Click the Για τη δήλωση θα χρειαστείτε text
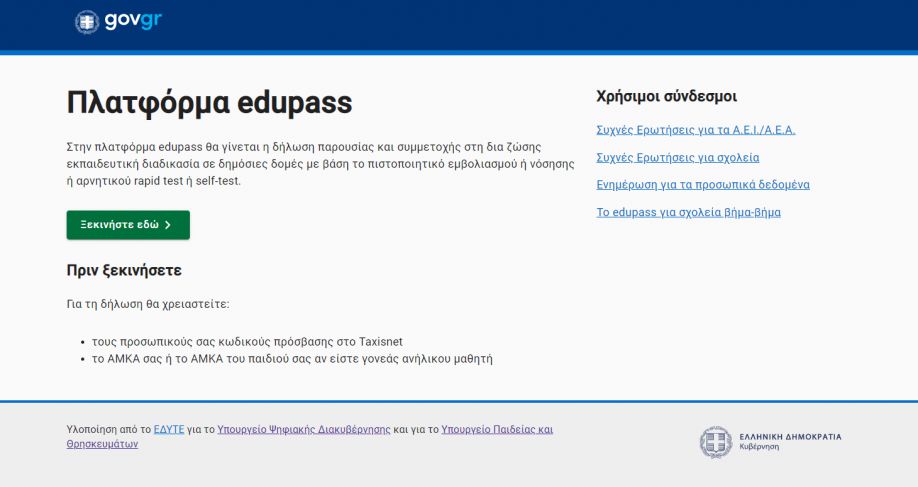 point(148,304)
